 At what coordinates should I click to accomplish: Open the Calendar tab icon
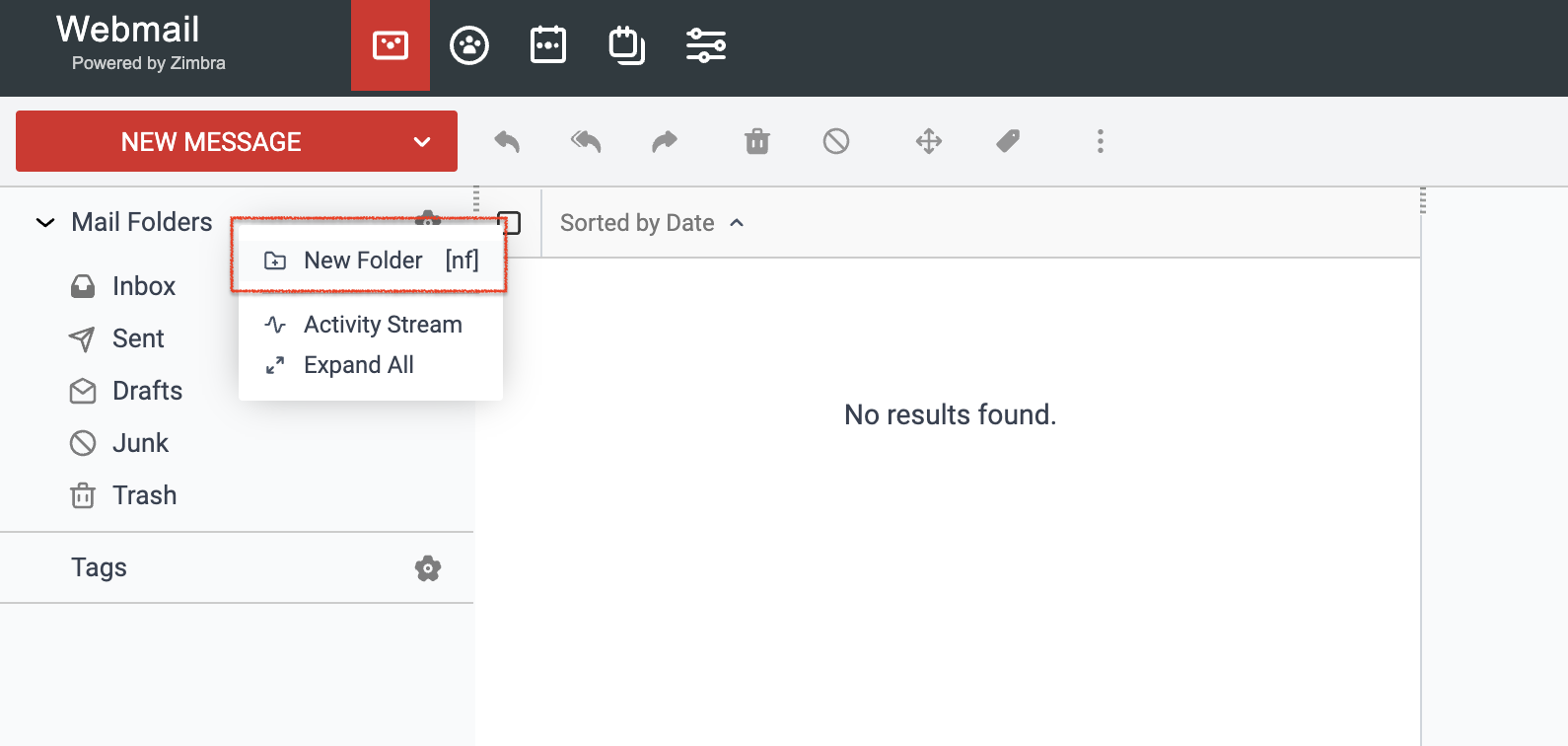[548, 45]
